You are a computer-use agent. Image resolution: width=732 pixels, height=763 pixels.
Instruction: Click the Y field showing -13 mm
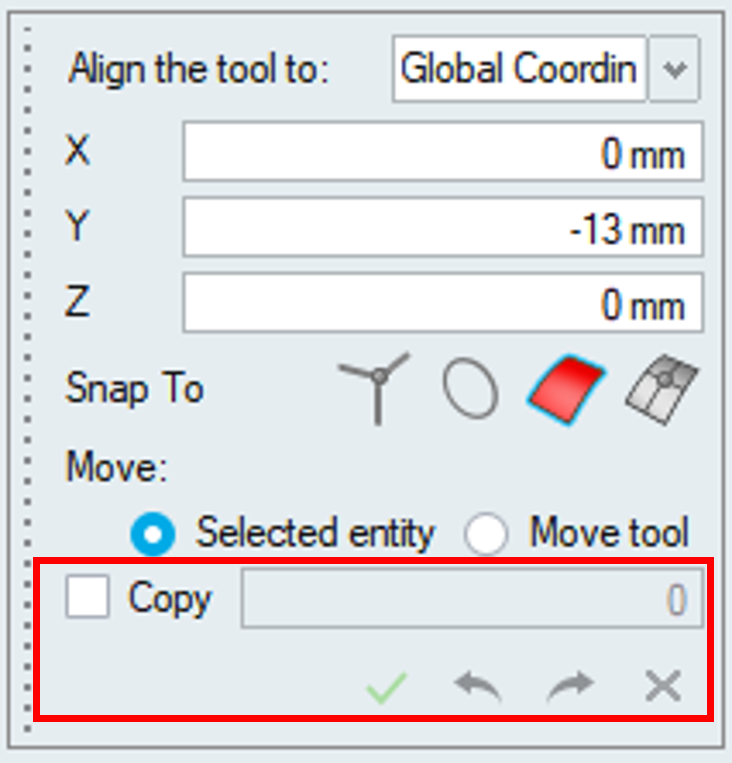point(442,229)
